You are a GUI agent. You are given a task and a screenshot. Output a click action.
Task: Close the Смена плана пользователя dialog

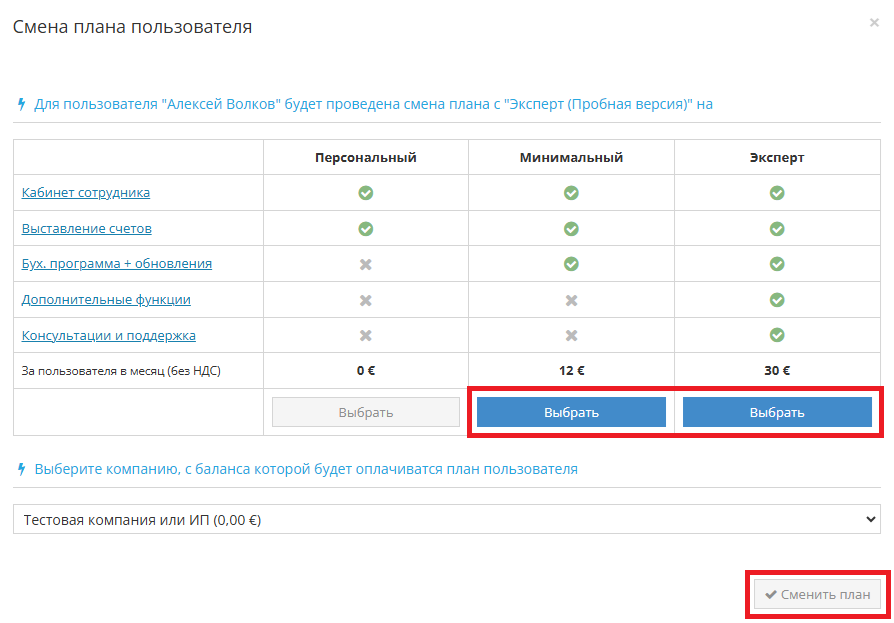click(x=874, y=22)
